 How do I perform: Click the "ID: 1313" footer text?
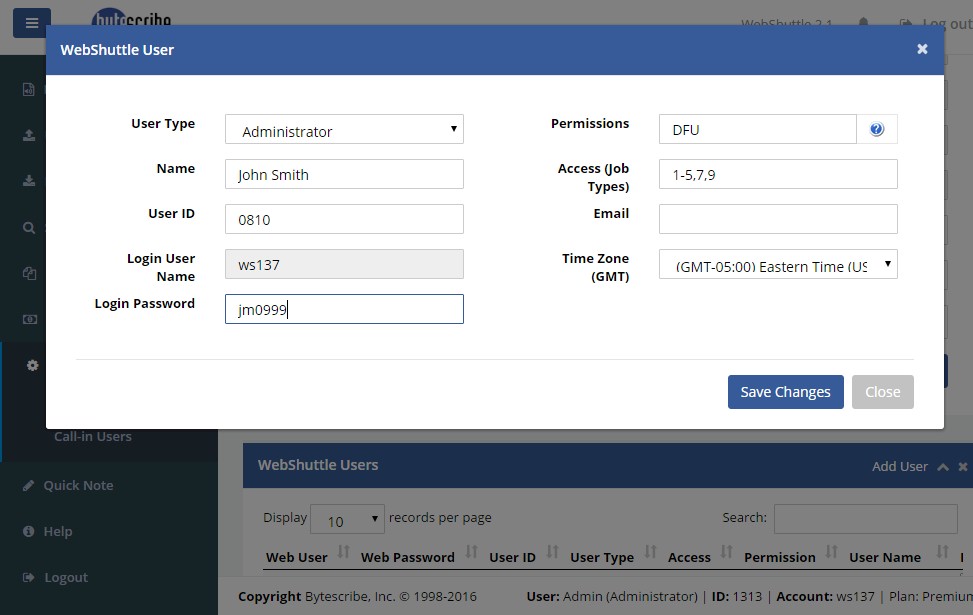pyautogui.click(x=737, y=596)
